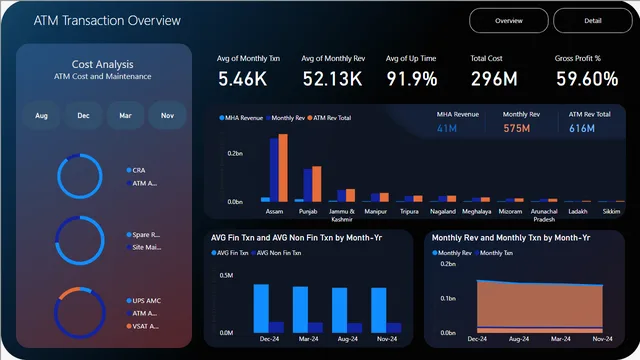Select the Nov month slicer
The height and width of the screenshot is (360, 640).
(167, 116)
